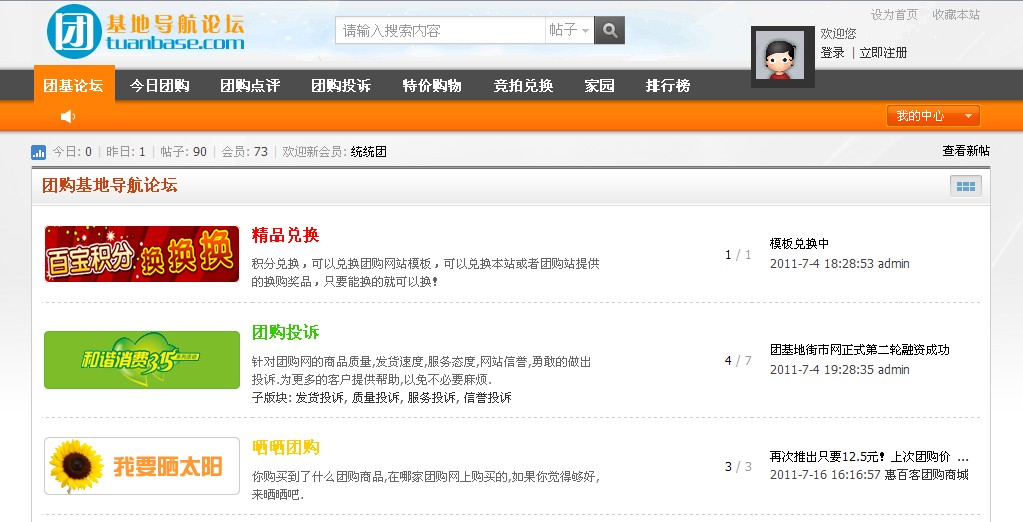Click the 欢迎您 greeting text
The height and width of the screenshot is (522, 1023).
838,33
